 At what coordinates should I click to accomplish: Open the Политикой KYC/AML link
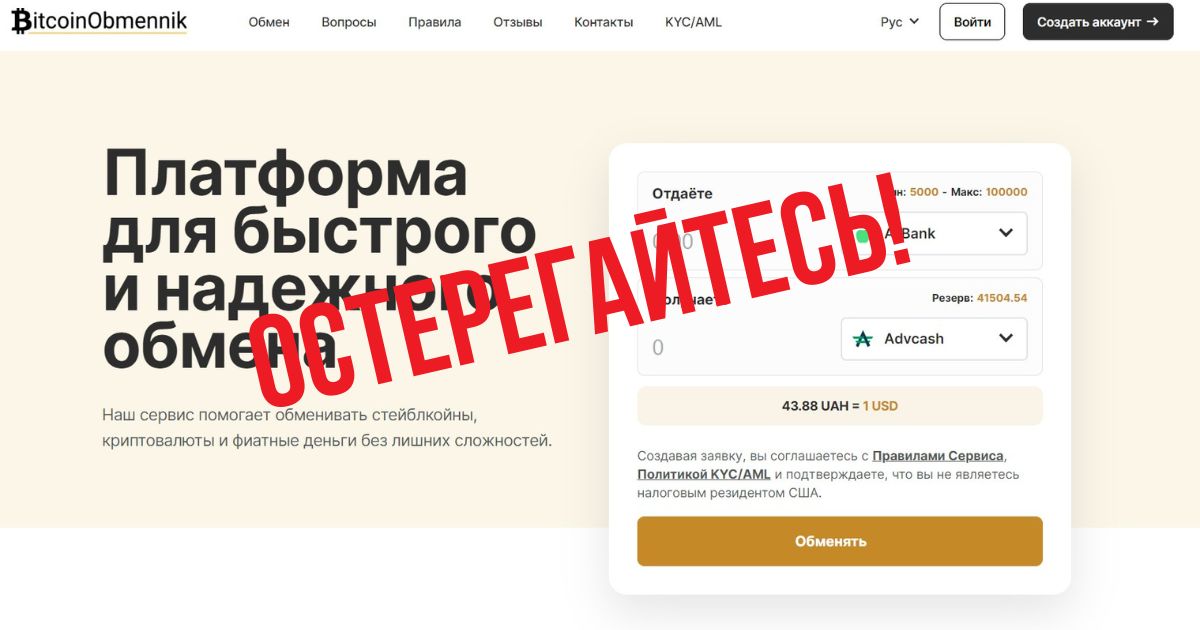click(x=704, y=474)
